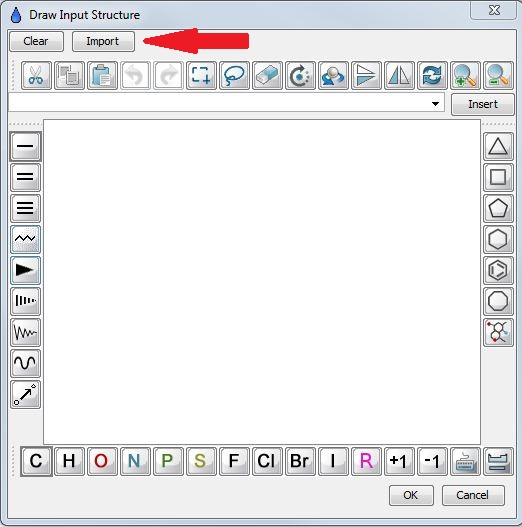The width and height of the screenshot is (522, 527).
Task: Open the periodic table icon
Action: point(498,461)
